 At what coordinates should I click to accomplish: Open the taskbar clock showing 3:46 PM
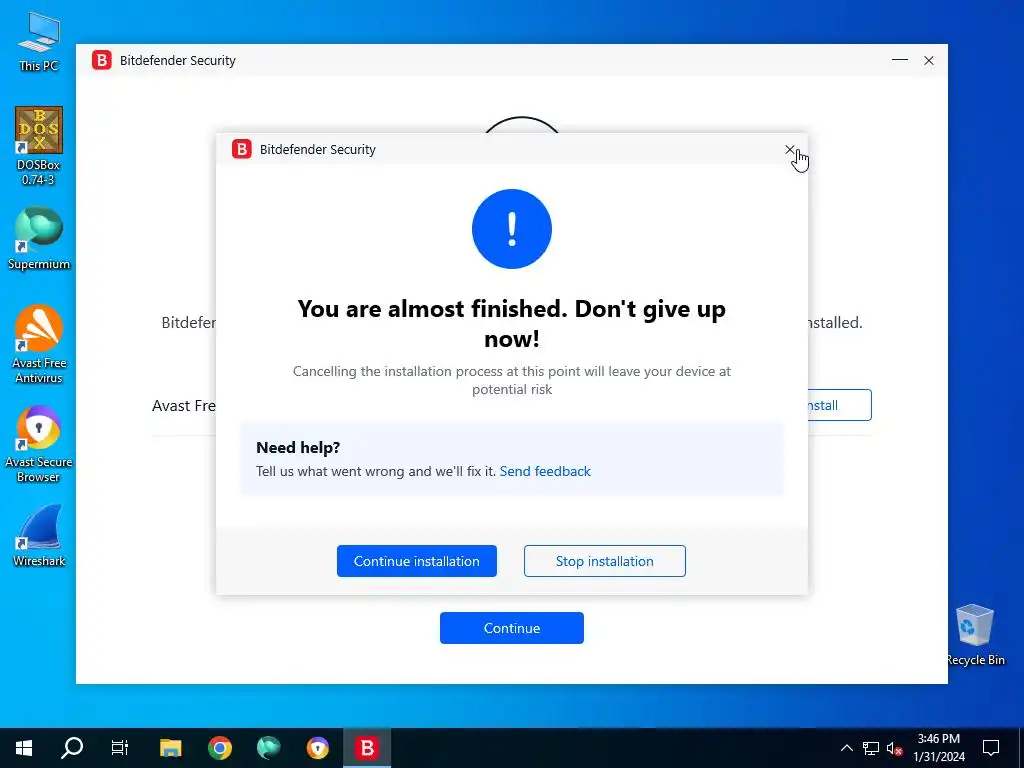939,748
